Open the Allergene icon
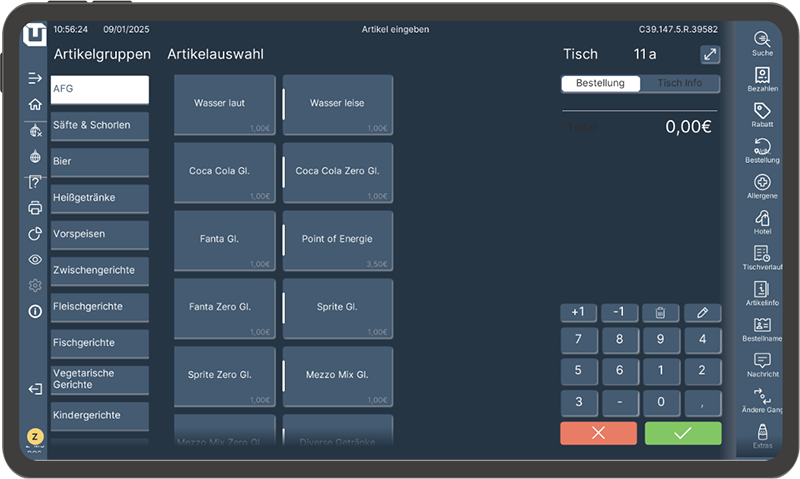Viewport: 800px width, 479px height. [x=762, y=185]
